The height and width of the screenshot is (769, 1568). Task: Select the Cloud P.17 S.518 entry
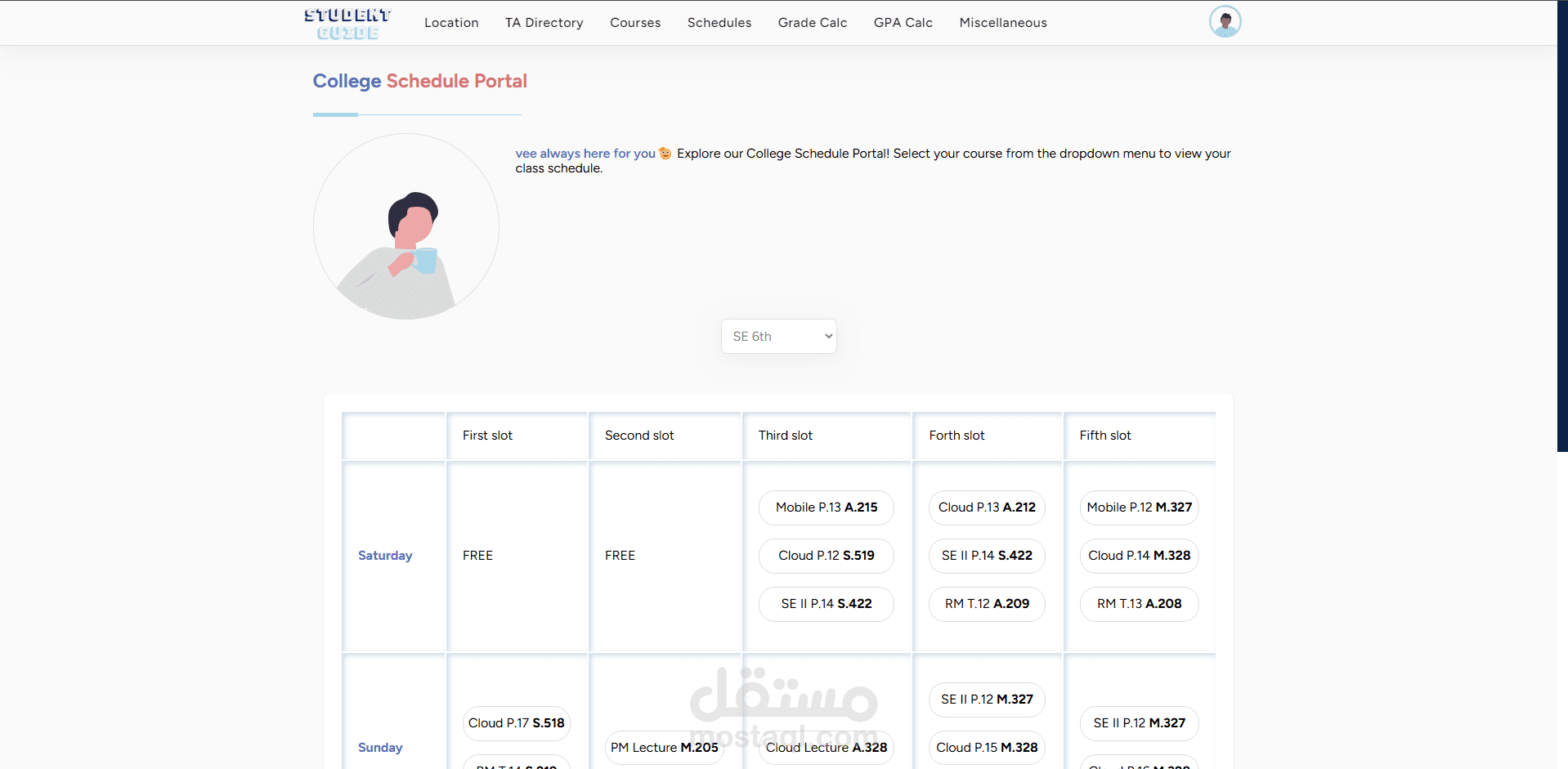pos(517,723)
